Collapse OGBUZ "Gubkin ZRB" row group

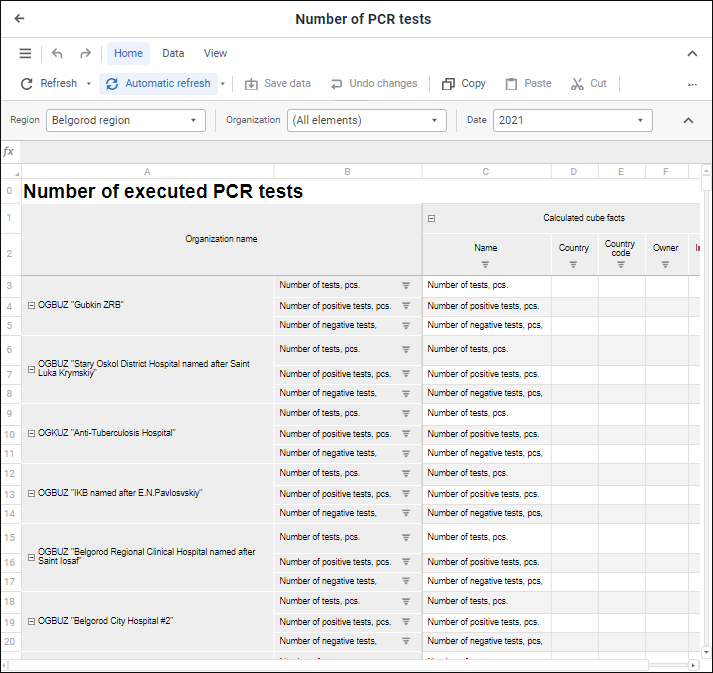pyautogui.click(x=31, y=305)
